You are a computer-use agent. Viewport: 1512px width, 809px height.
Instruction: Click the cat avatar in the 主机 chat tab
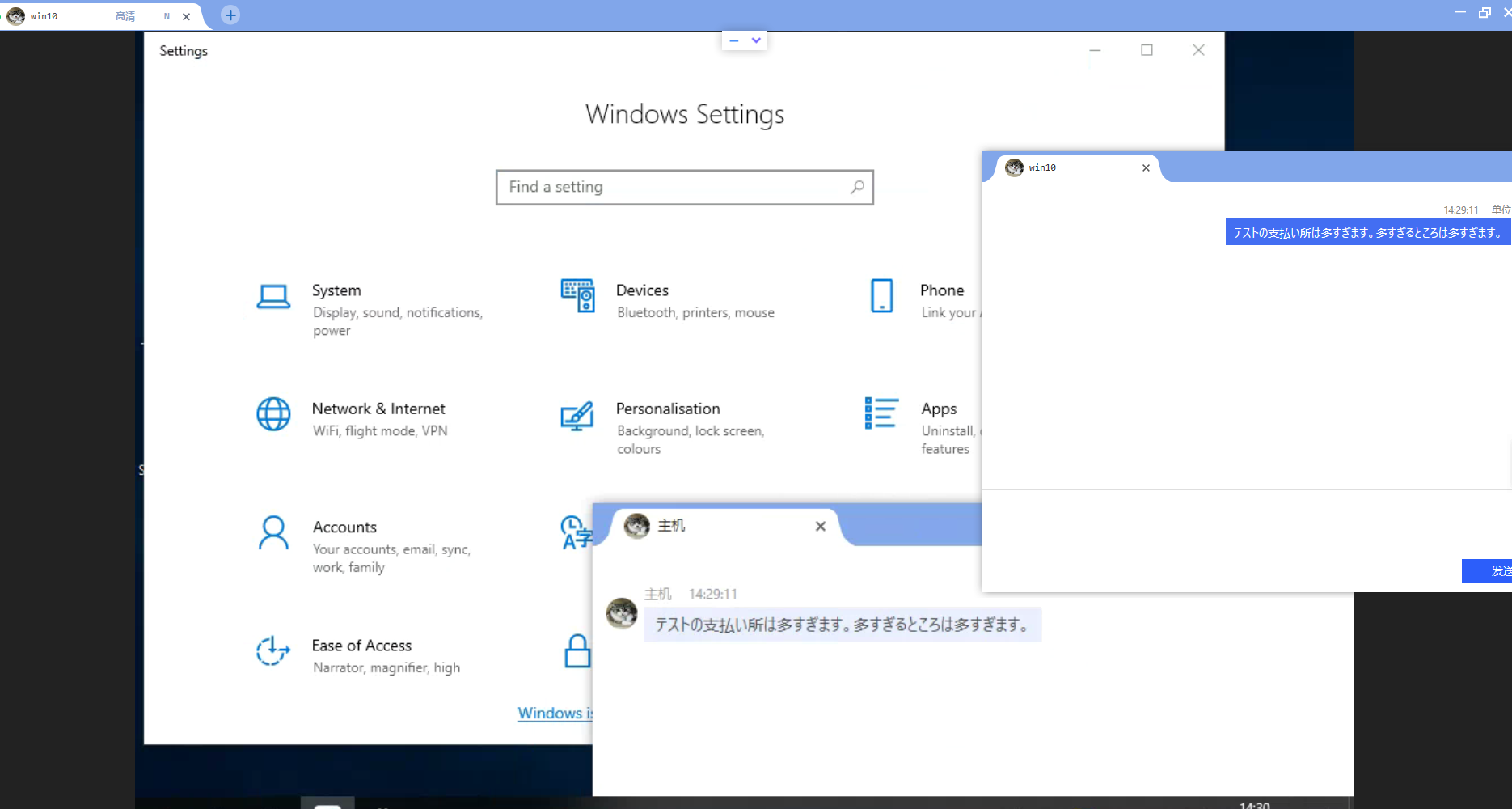click(x=637, y=526)
